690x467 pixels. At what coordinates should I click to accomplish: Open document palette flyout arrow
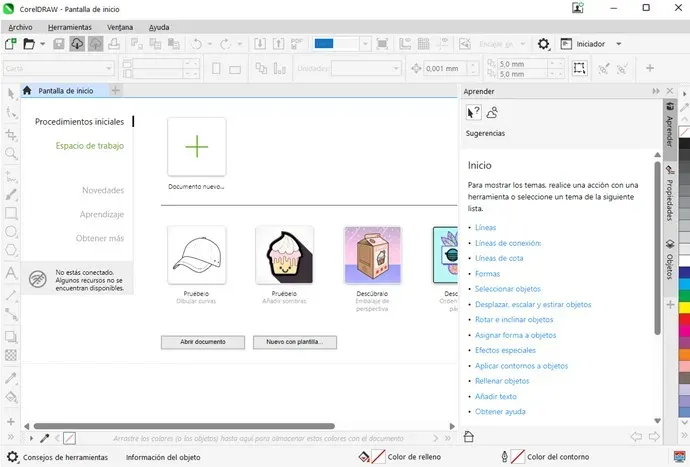click(31, 438)
